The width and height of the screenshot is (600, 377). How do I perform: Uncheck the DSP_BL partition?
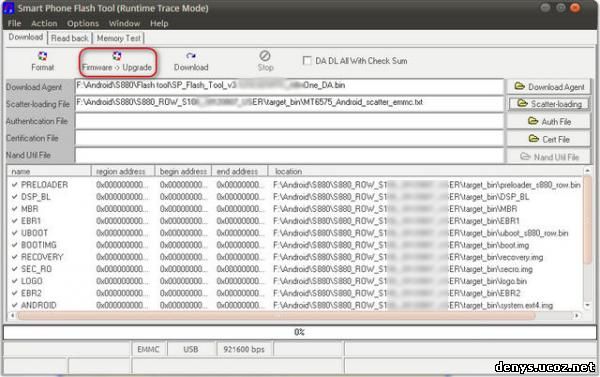coord(15,197)
